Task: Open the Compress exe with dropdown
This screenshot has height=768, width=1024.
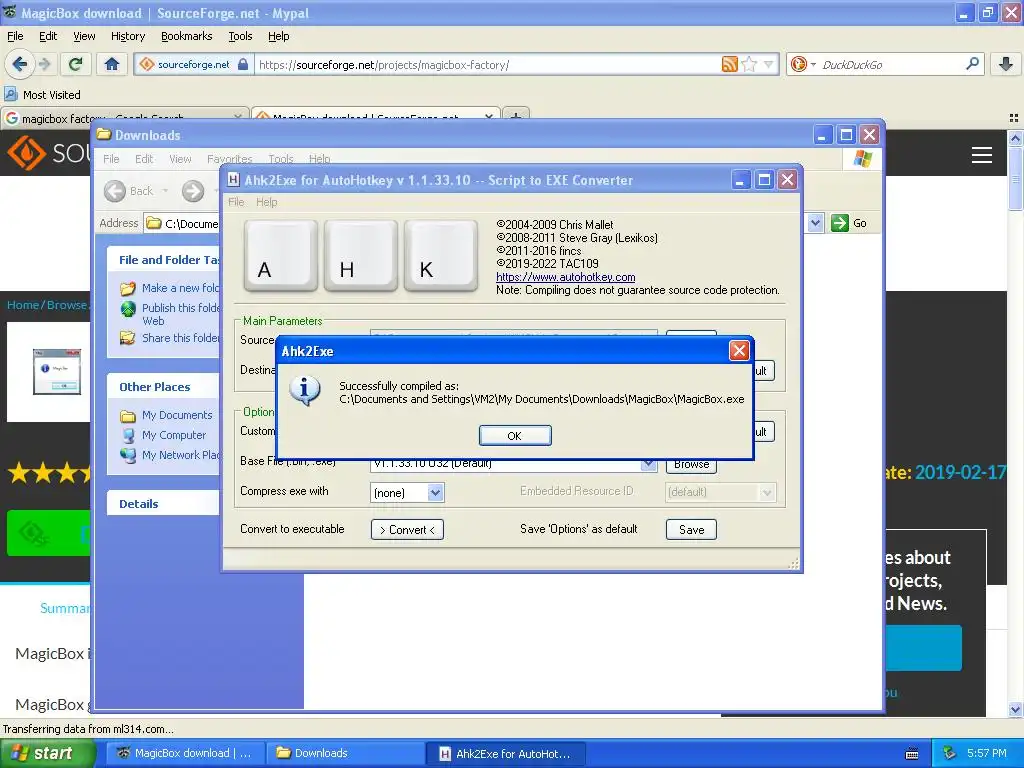Action: click(436, 492)
